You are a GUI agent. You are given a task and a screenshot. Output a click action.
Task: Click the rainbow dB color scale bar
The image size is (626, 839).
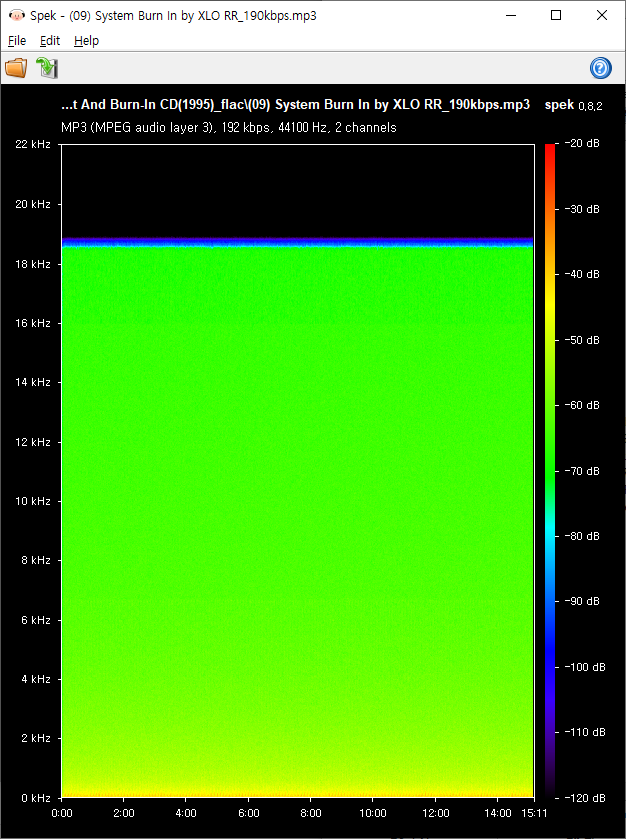(550, 471)
